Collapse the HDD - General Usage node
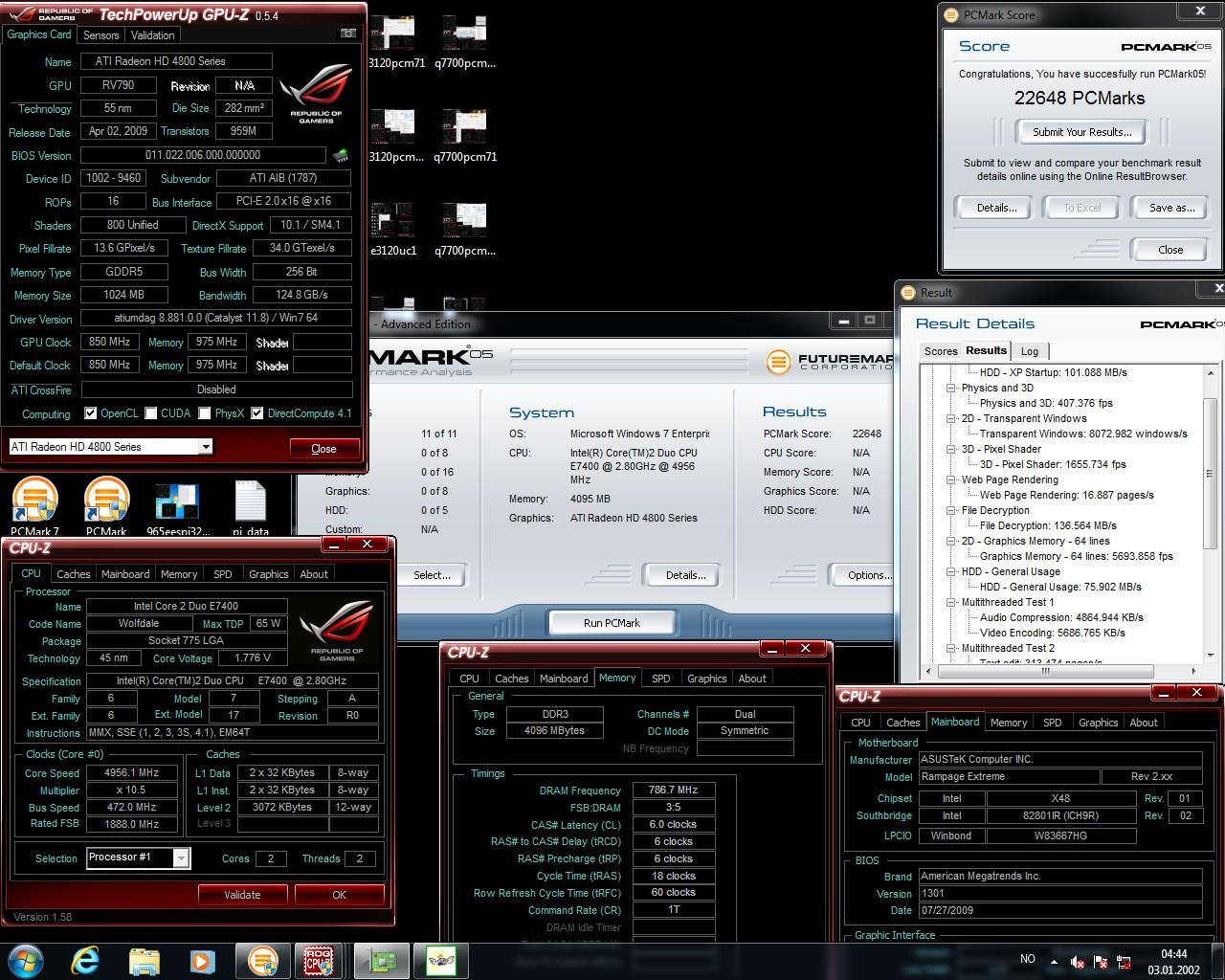Image resolution: width=1225 pixels, height=980 pixels. (951, 571)
